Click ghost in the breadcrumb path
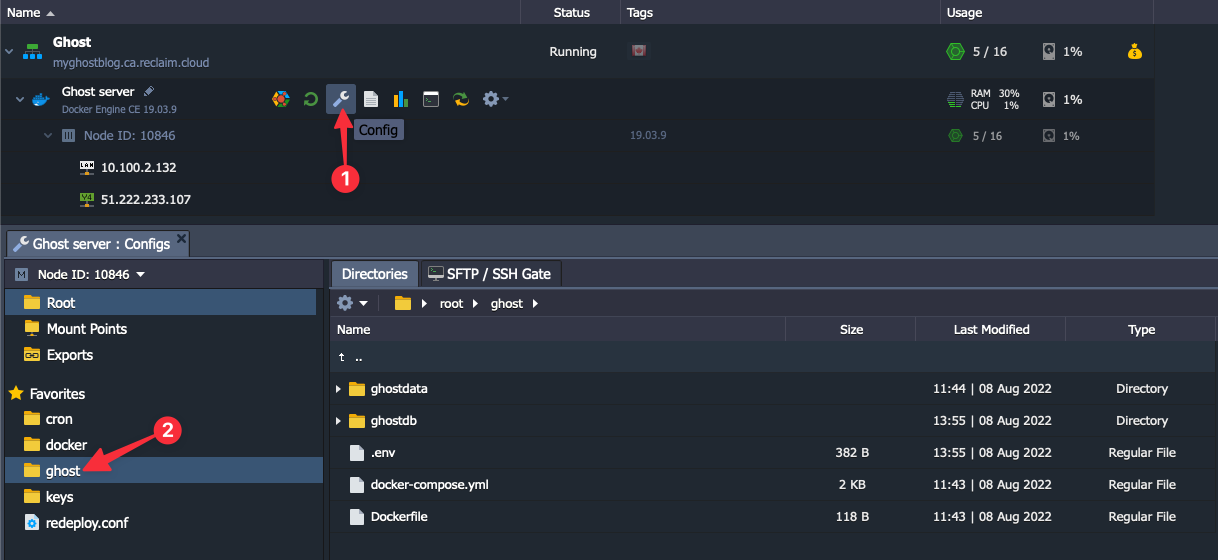Viewport: 1218px width, 560px height. tap(507, 303)
